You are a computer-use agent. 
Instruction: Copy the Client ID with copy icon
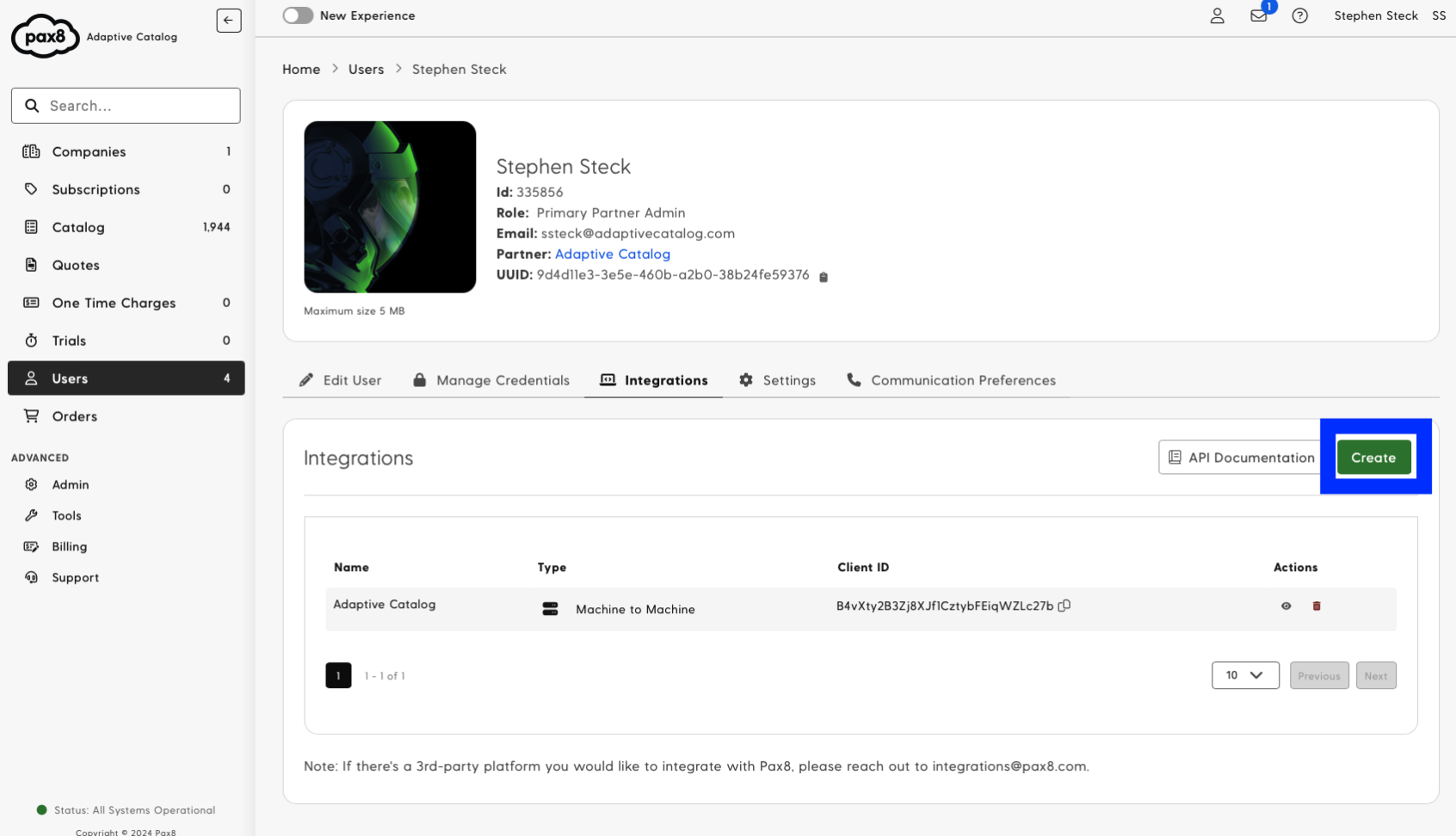pyautogui.click(x=1064, y=605)
